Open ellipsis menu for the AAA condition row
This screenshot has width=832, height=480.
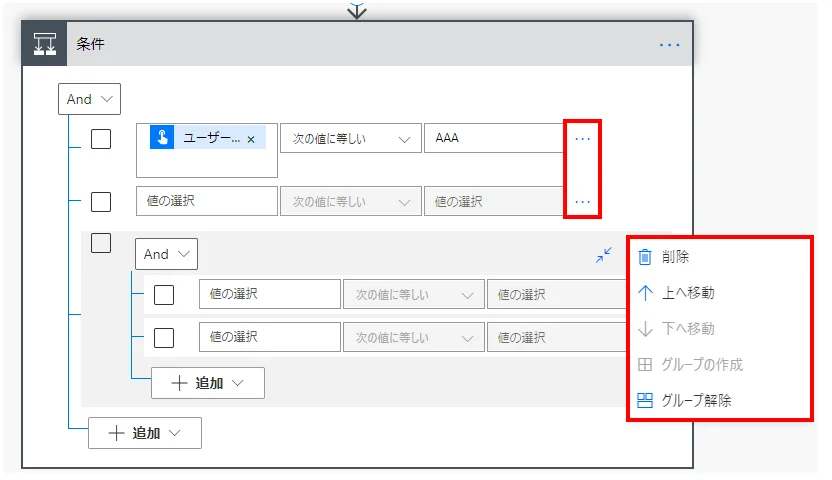(582, 138)
